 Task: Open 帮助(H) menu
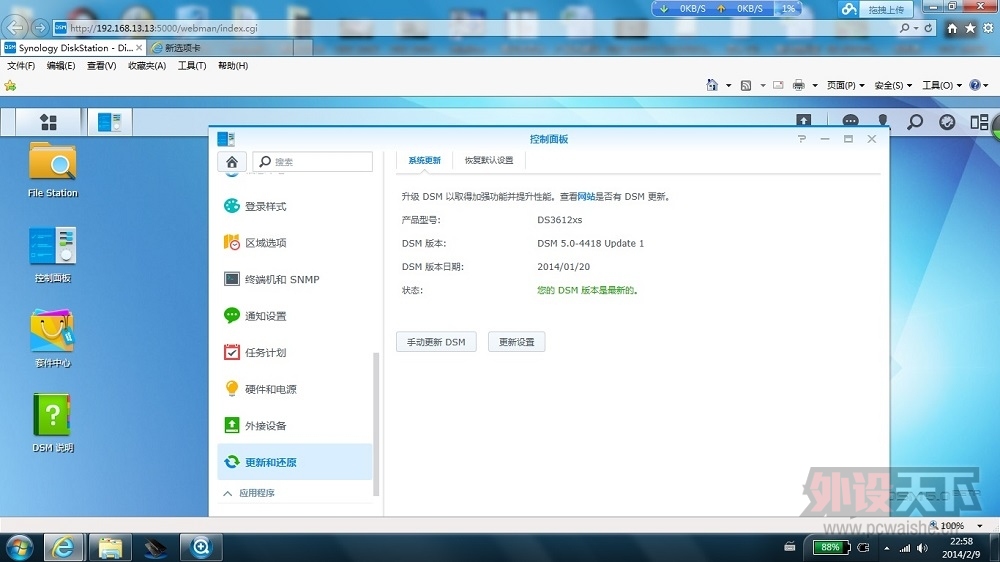click(x=233, y=66)
